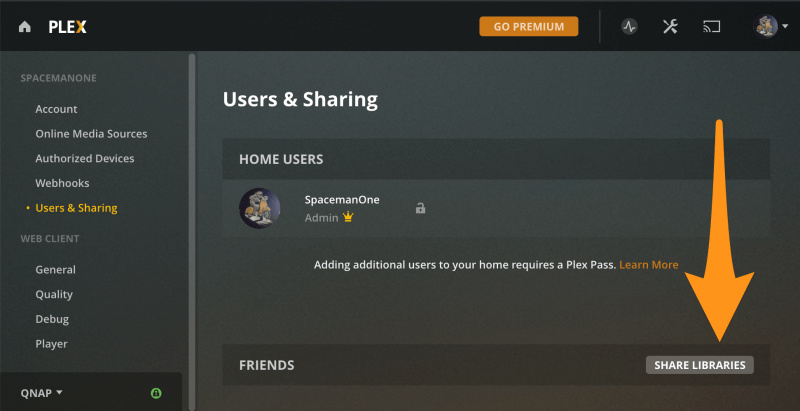800x411 pixels.
Task: Go to Authorized Devices
Action: tap(85, 158)
